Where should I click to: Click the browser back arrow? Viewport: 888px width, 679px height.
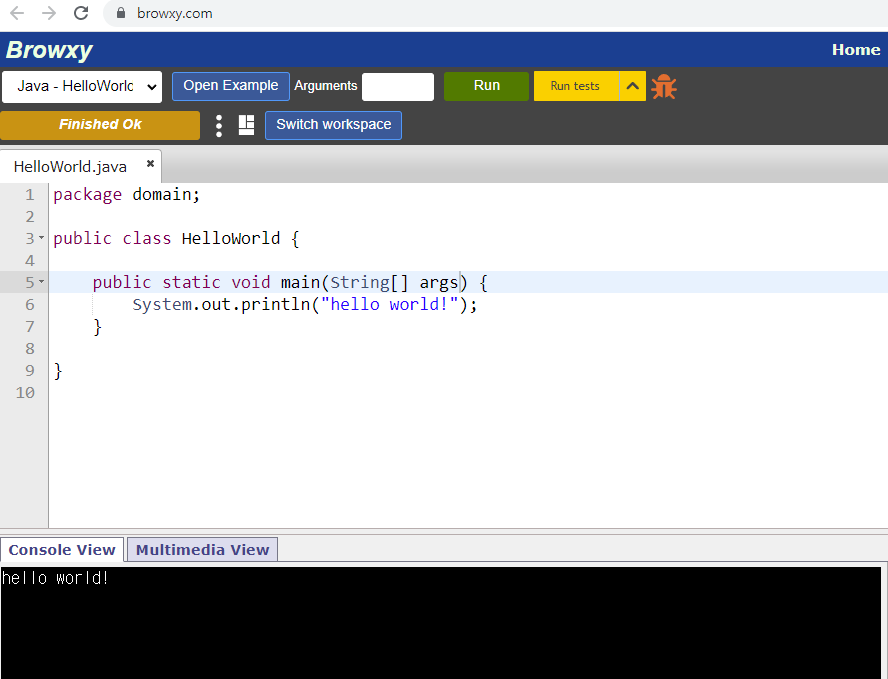point(17,13)
